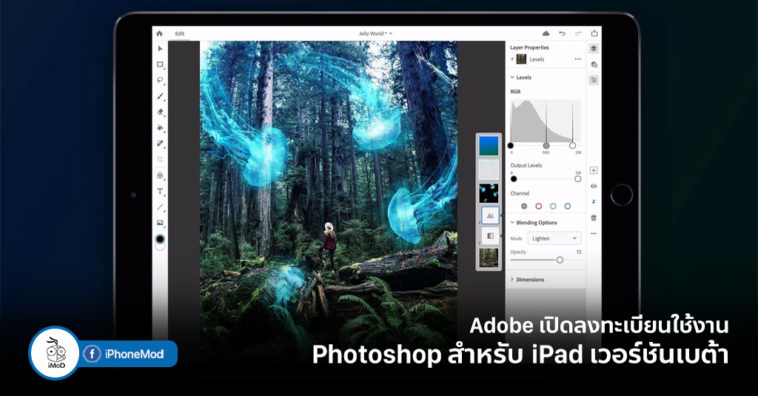Open the share export icon
This screenshot has height=396, width=758.
594,33
